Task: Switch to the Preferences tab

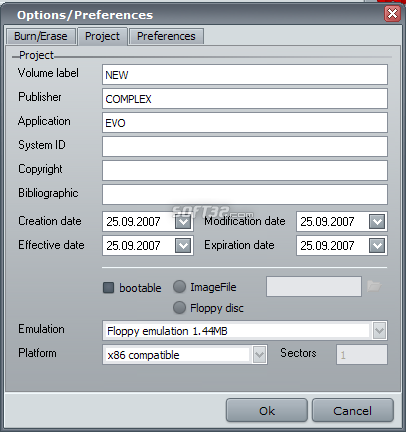Action: pyautogui.click(x=166, y=36)
